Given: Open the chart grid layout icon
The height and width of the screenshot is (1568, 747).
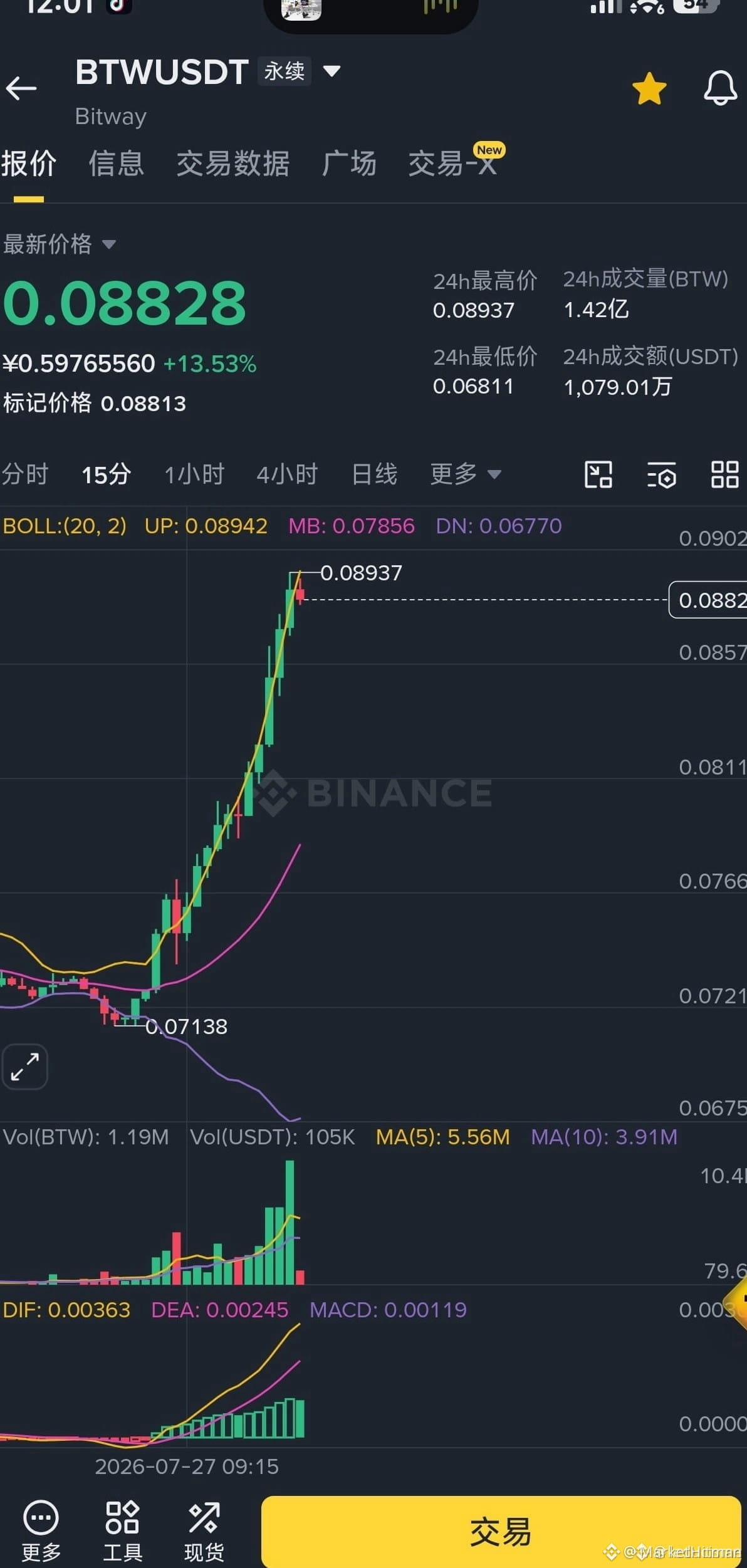Looking at the screenshot, I should pos(724,474).
